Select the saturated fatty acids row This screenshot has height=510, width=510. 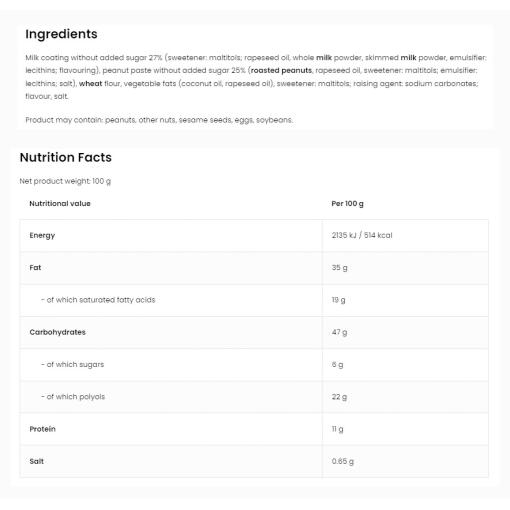pyautogui.click(x=254, y=300)
